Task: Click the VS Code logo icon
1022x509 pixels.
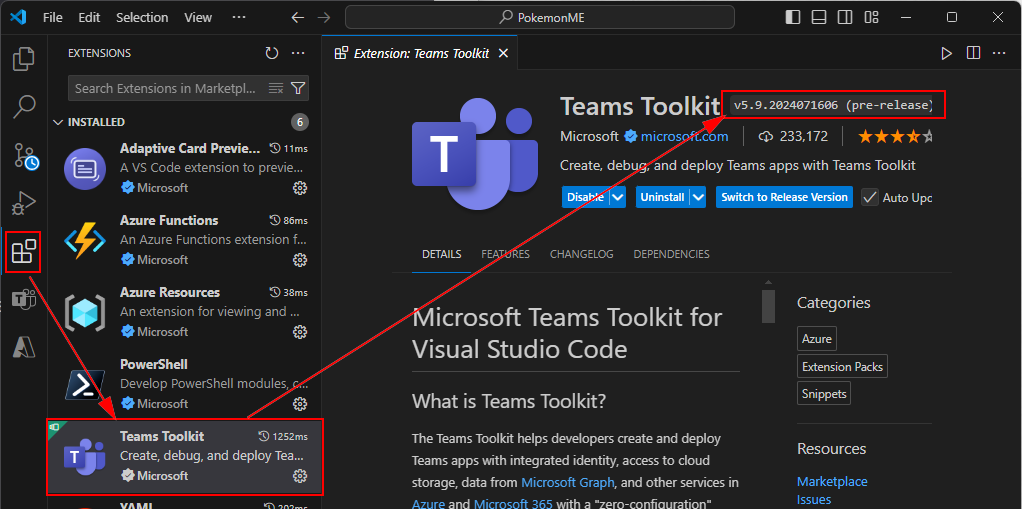Action: pyautogui.click(x=18, y=18)
